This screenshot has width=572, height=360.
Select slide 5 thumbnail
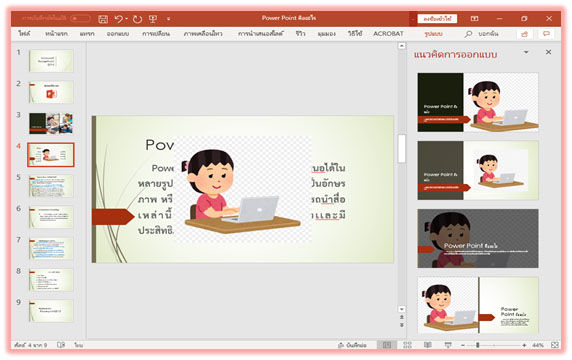(x=51, y=186)
